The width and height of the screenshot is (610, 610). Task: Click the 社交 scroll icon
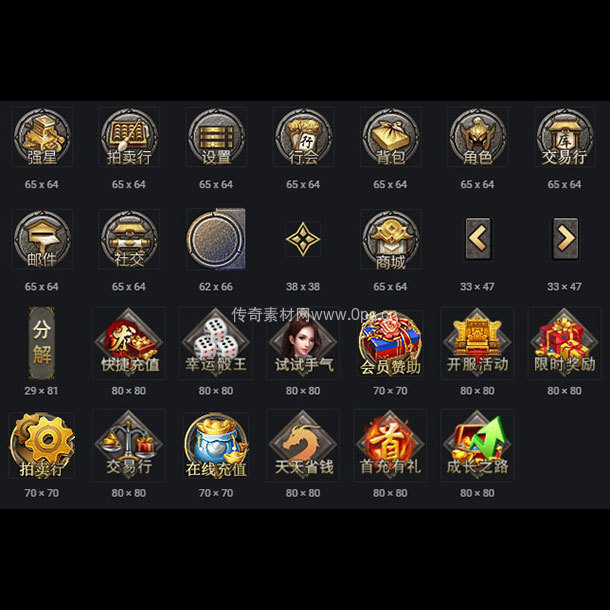coord(129,239)
